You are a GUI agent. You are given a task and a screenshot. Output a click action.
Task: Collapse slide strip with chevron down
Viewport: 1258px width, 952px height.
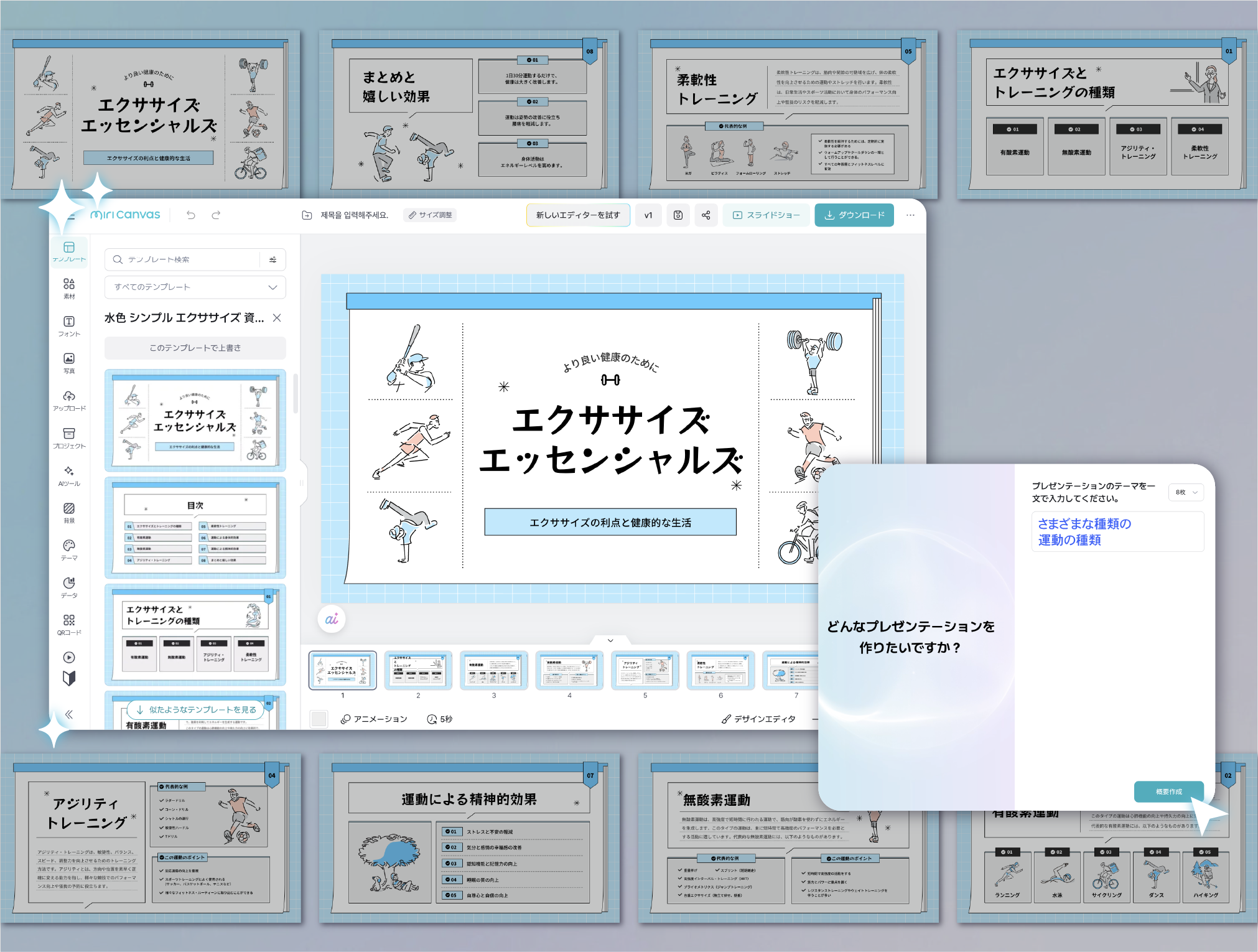(x=610, y=640)
